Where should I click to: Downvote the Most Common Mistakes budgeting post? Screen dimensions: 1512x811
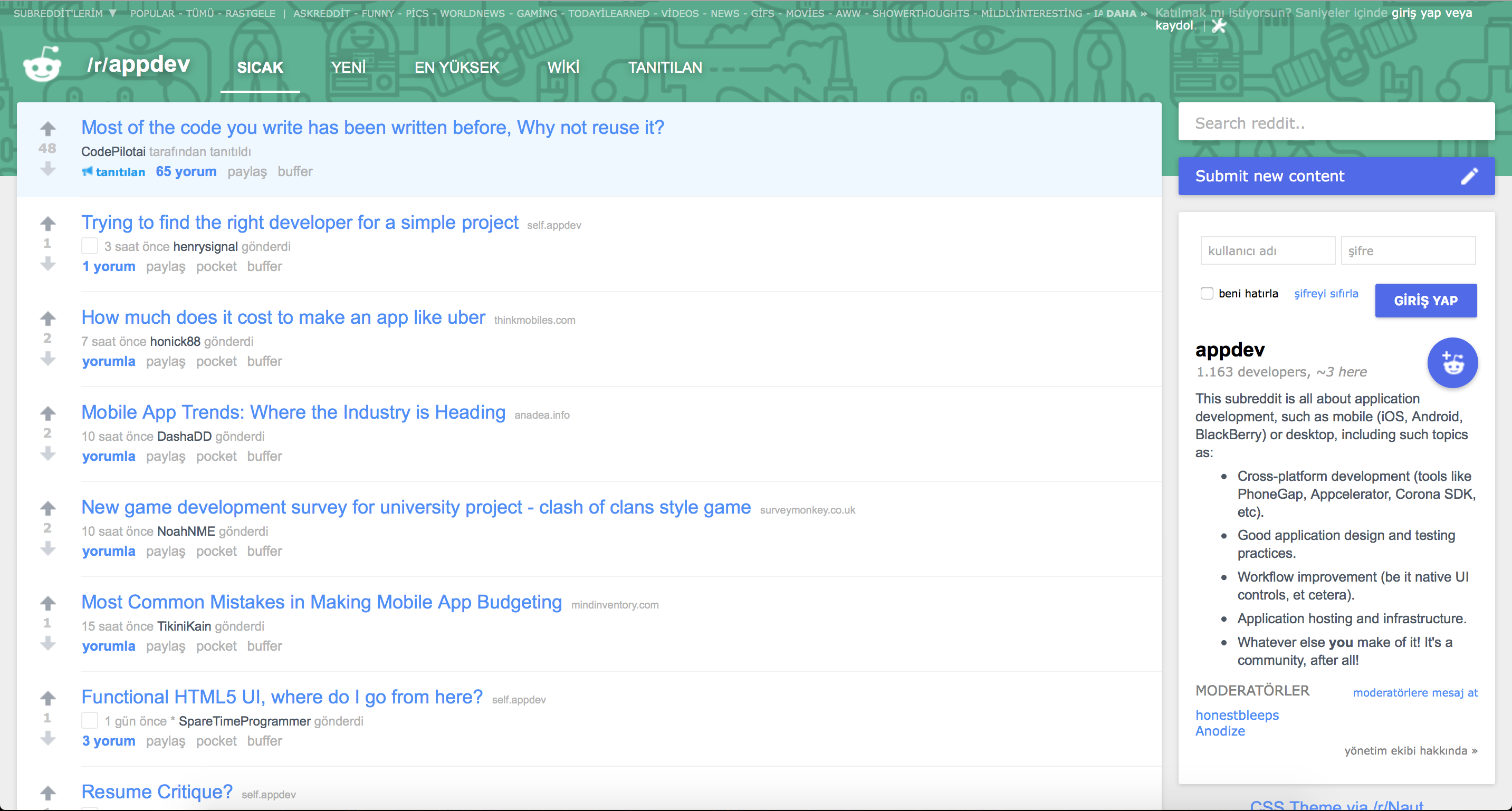point(47,643)
